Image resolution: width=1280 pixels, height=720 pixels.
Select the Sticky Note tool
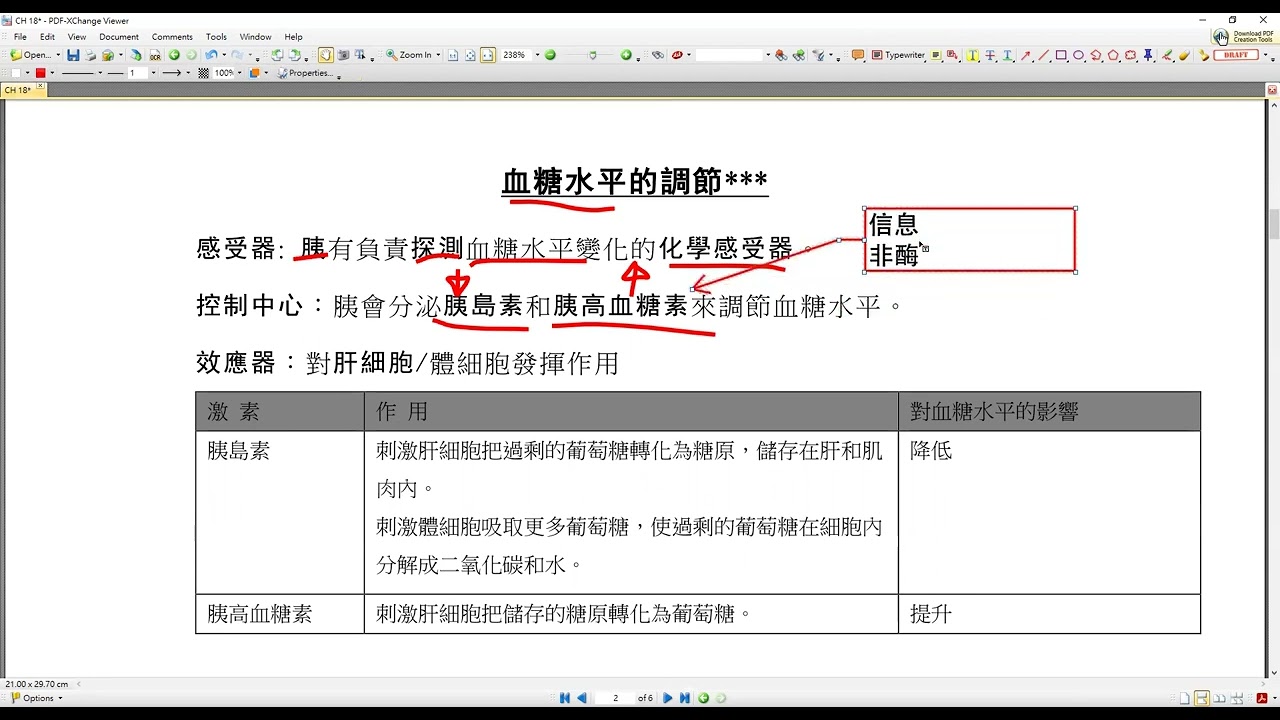tap(857, 55)
